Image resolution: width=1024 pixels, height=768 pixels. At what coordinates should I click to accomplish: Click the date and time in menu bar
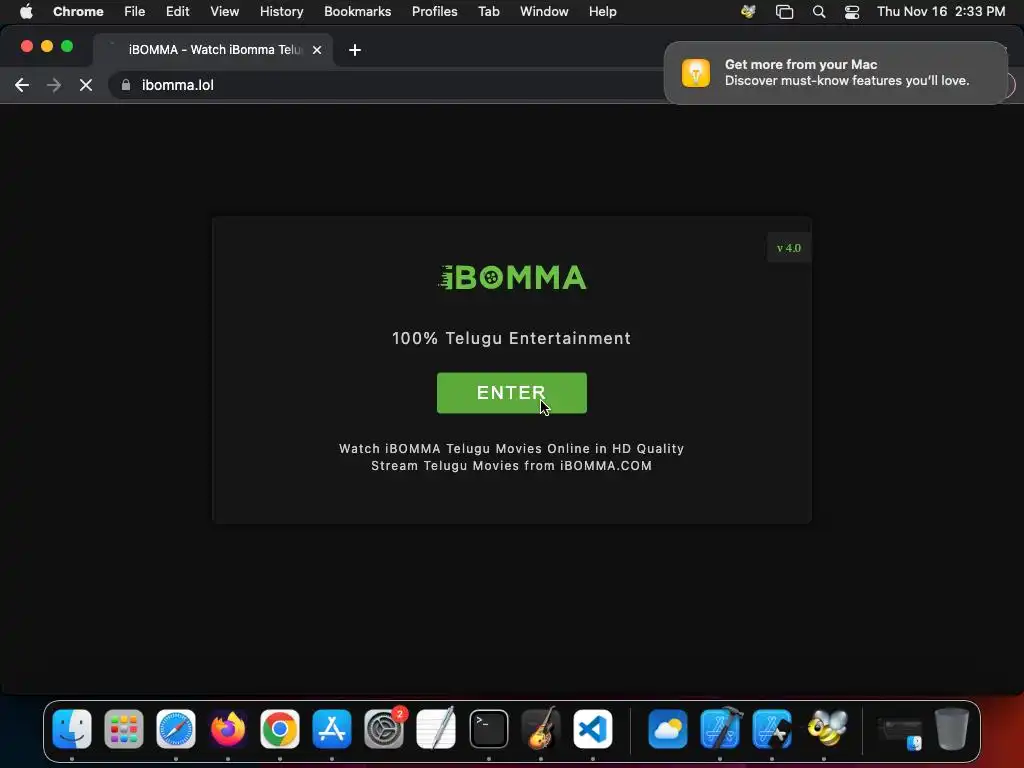point(940,11)
